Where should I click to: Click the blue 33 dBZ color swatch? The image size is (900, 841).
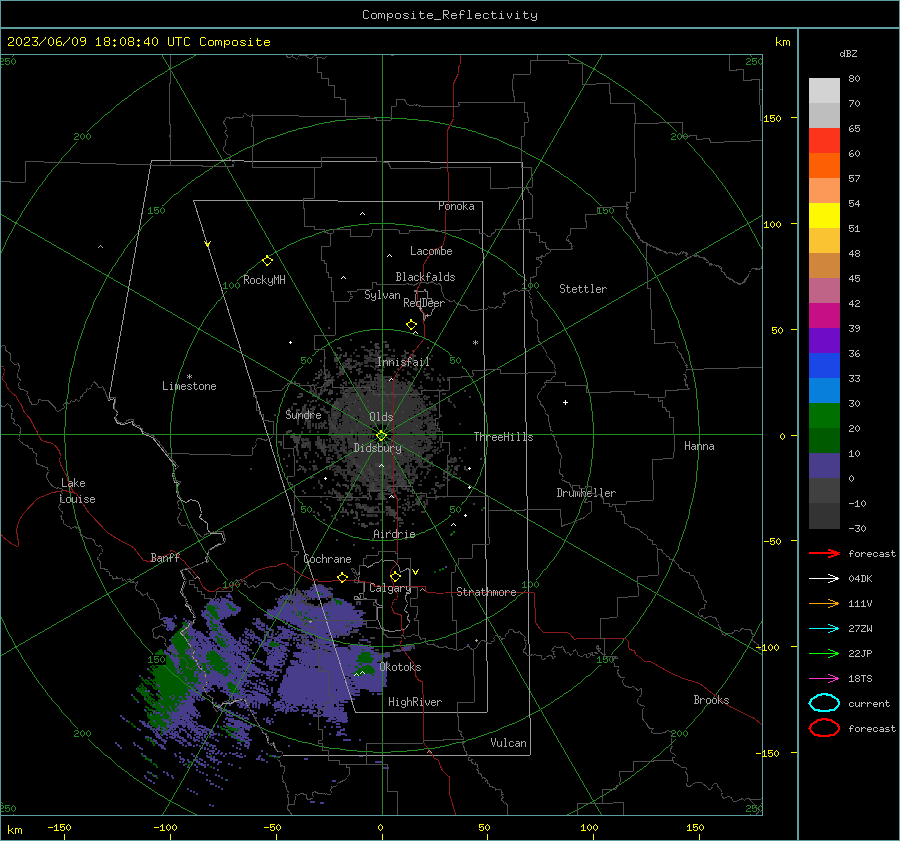pyautogui.click(x=824, y=366)
